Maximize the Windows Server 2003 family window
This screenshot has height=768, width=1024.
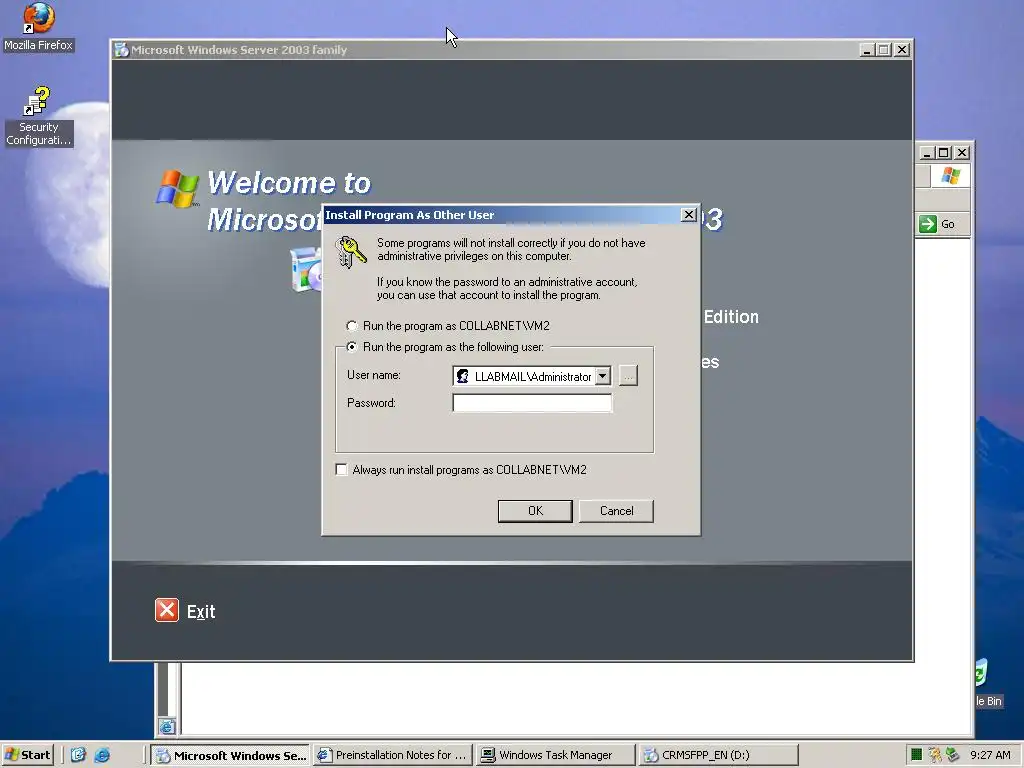(x=884, y=50)
